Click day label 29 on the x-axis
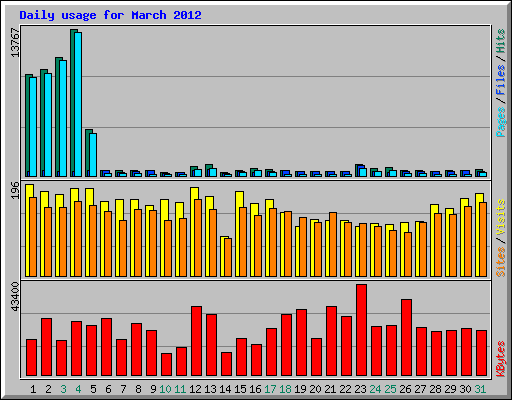Screen dimensions: 512x400 click(450, 389)
